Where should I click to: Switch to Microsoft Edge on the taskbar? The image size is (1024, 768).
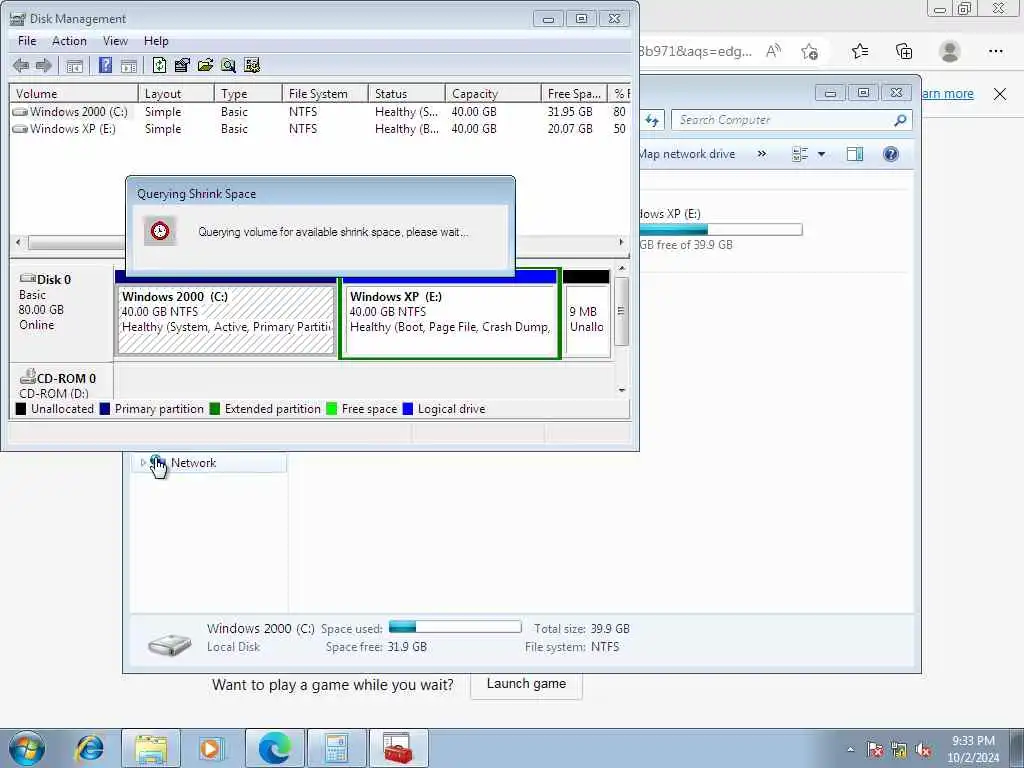click(x=274, y=748)
